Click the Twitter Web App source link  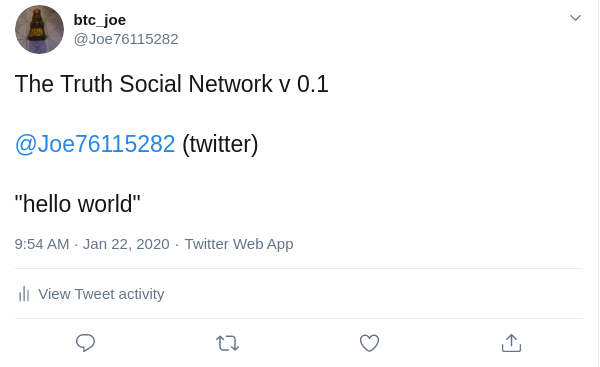[239, 244]
